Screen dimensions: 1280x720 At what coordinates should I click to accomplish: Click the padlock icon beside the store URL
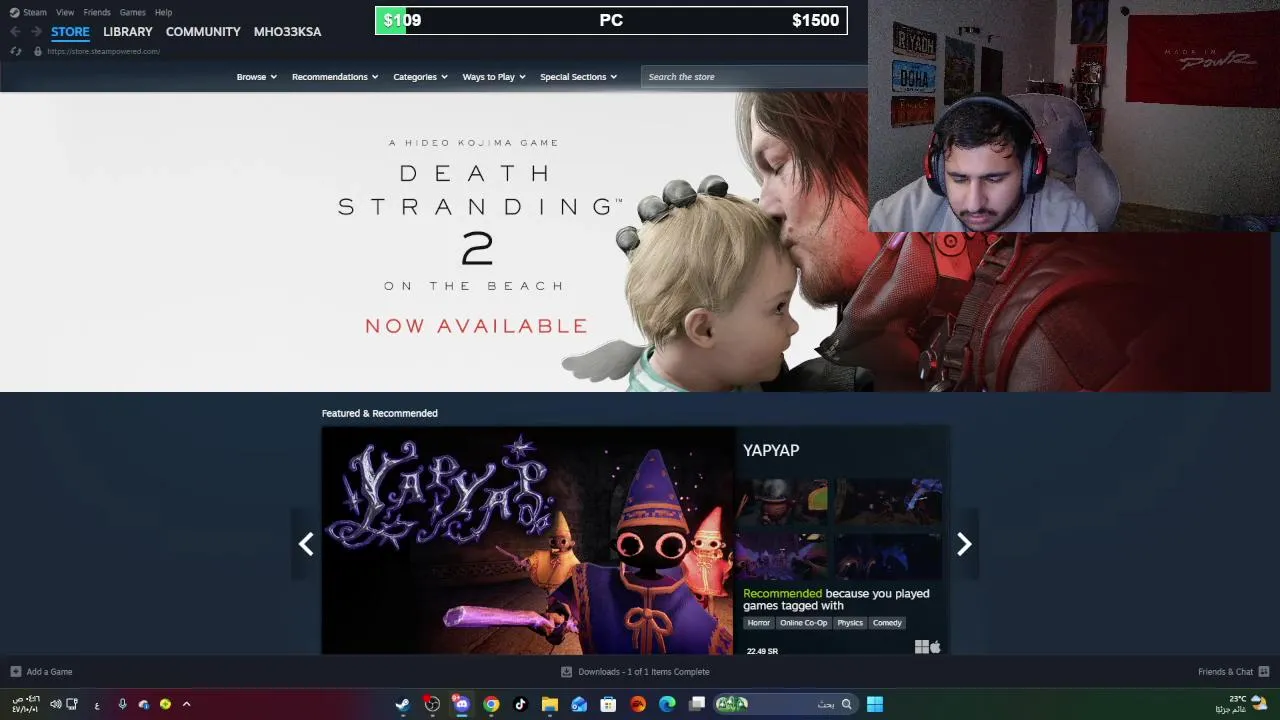click(x=38, y=51)
